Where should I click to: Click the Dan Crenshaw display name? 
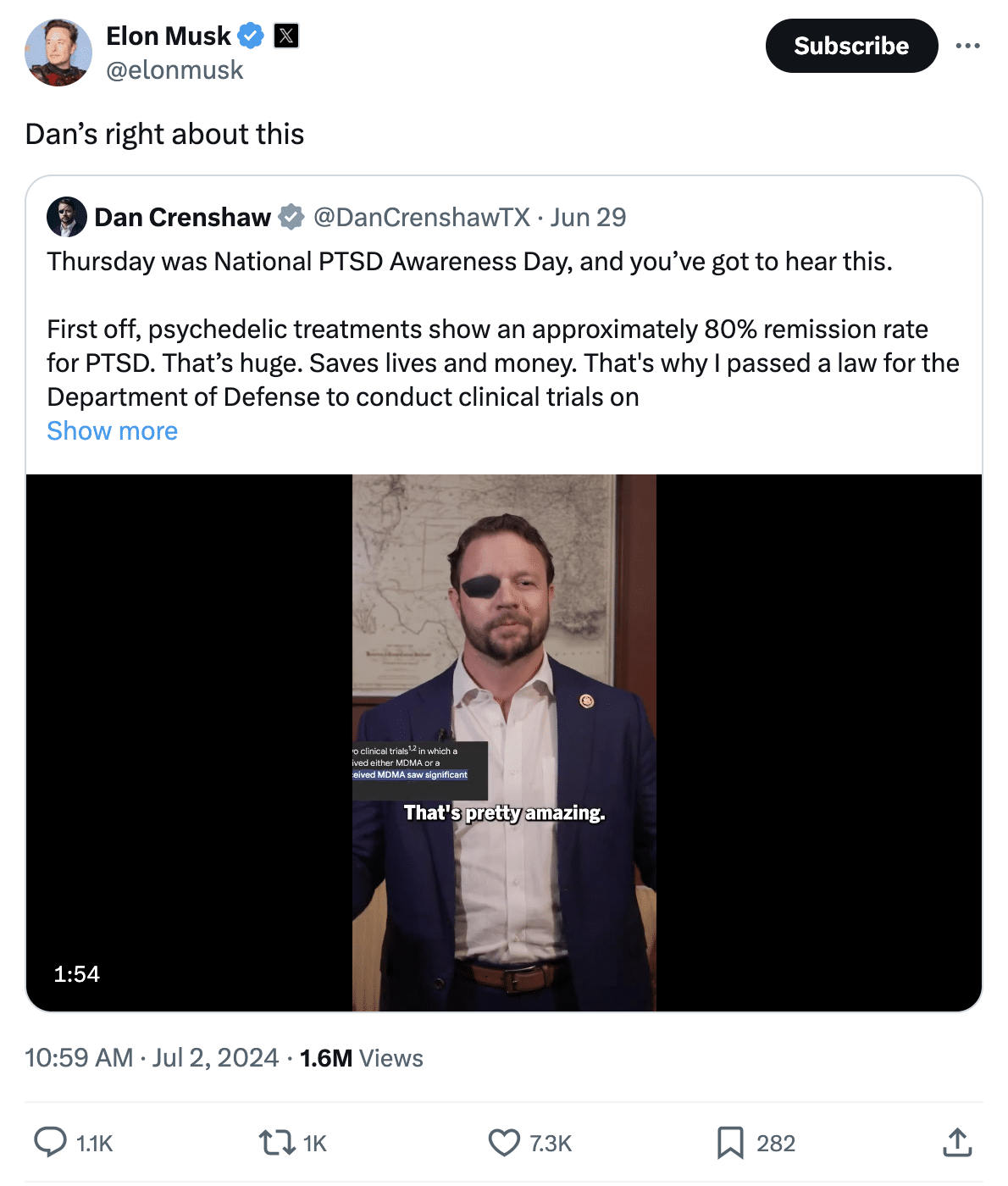(183, 218)
